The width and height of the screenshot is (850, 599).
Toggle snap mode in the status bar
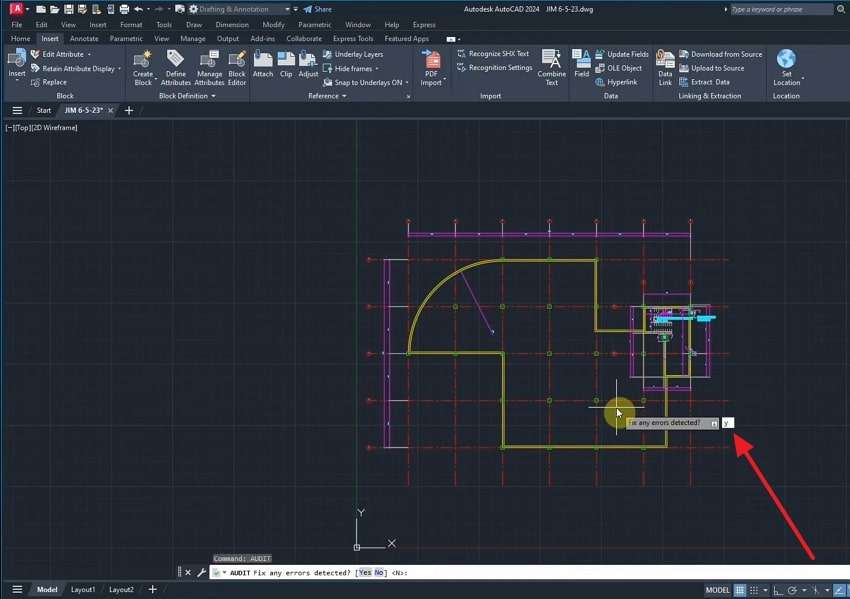pos(754,590)
